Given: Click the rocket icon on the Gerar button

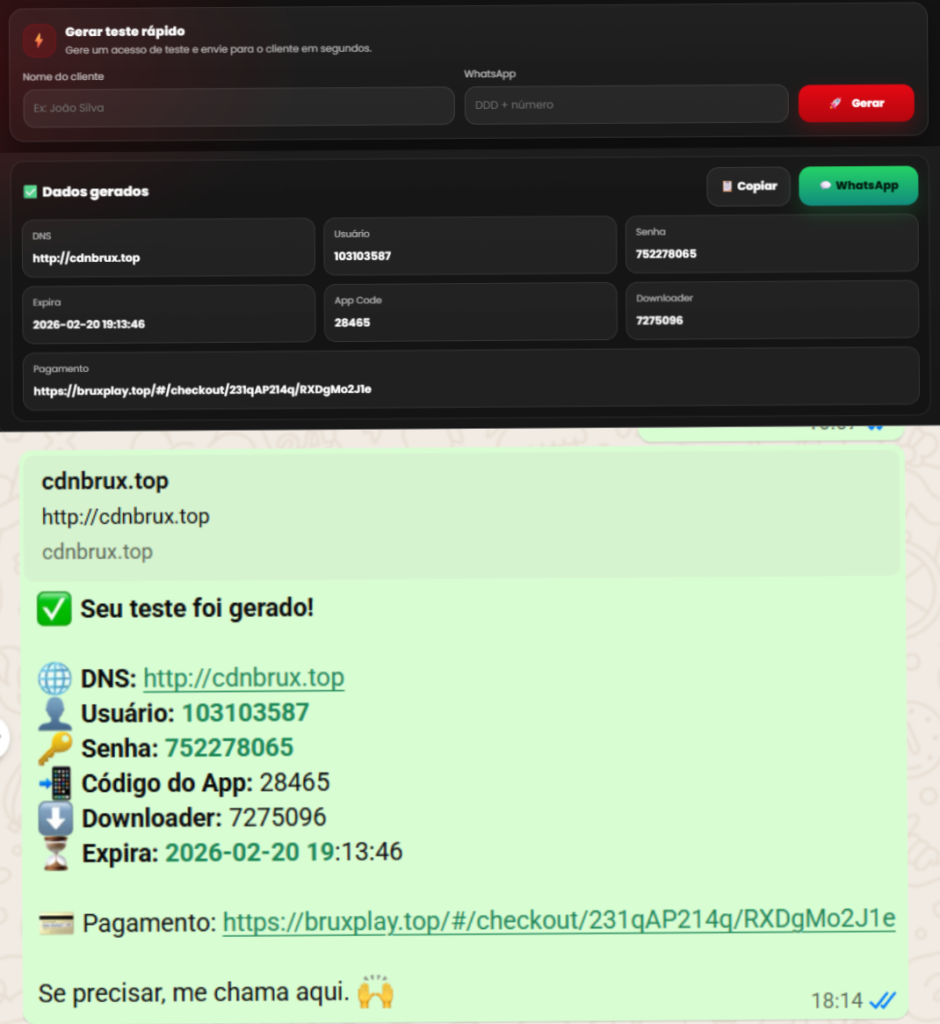Looking at the screenshot, I should click(x=835, y=103).
